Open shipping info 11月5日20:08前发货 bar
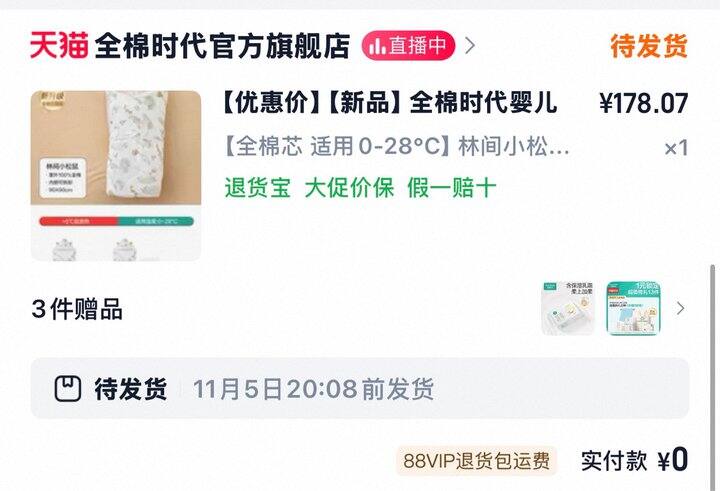 360,388
